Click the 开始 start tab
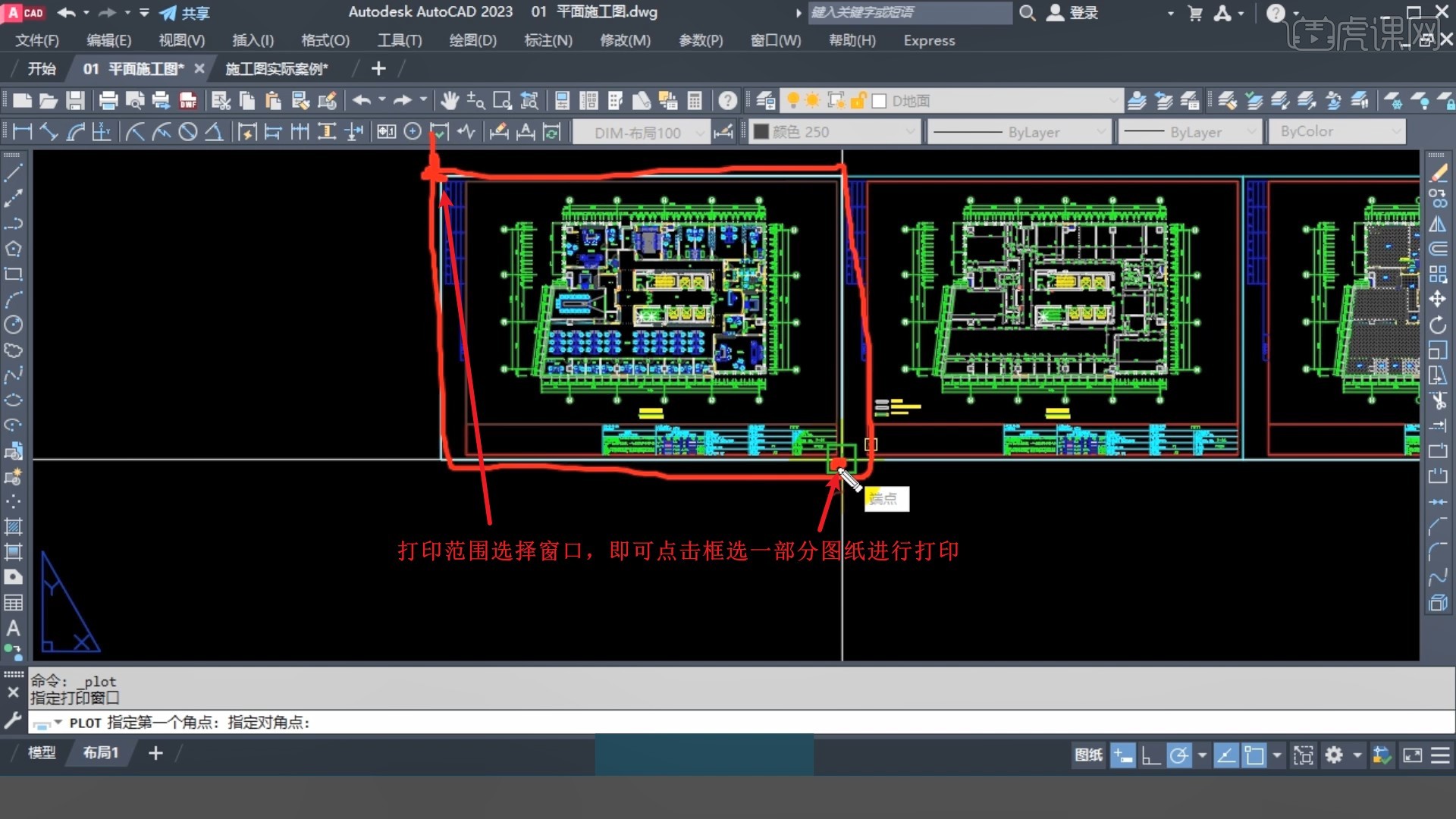 point(42,69)
